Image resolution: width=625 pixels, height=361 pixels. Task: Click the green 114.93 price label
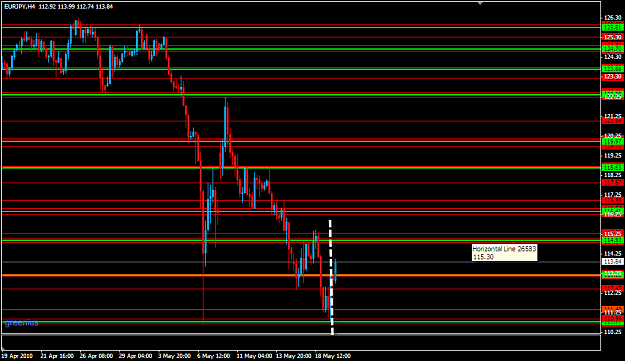pyautogui.click(x=613, y=240)
